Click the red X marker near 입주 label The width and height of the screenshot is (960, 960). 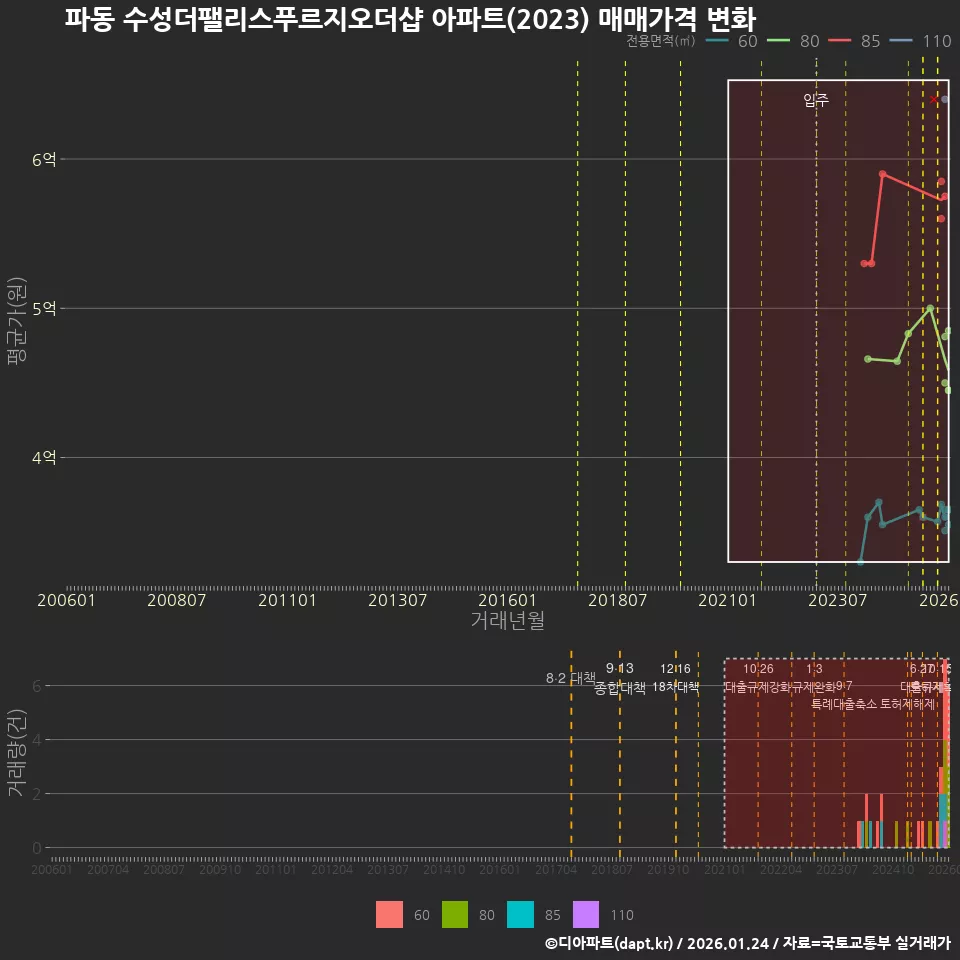[934, 99]
